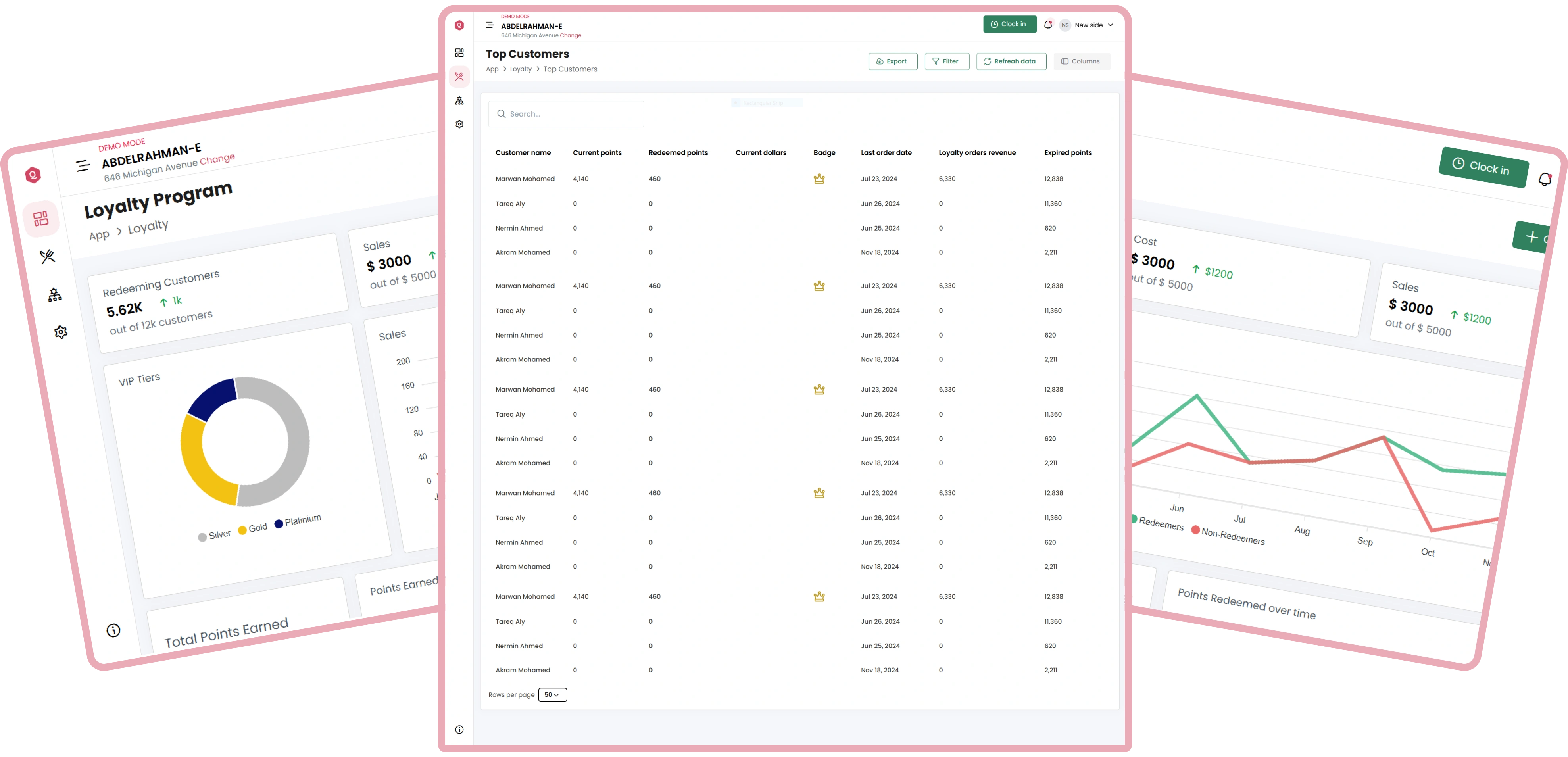Sort by Expired points column header

(1068, 153)
